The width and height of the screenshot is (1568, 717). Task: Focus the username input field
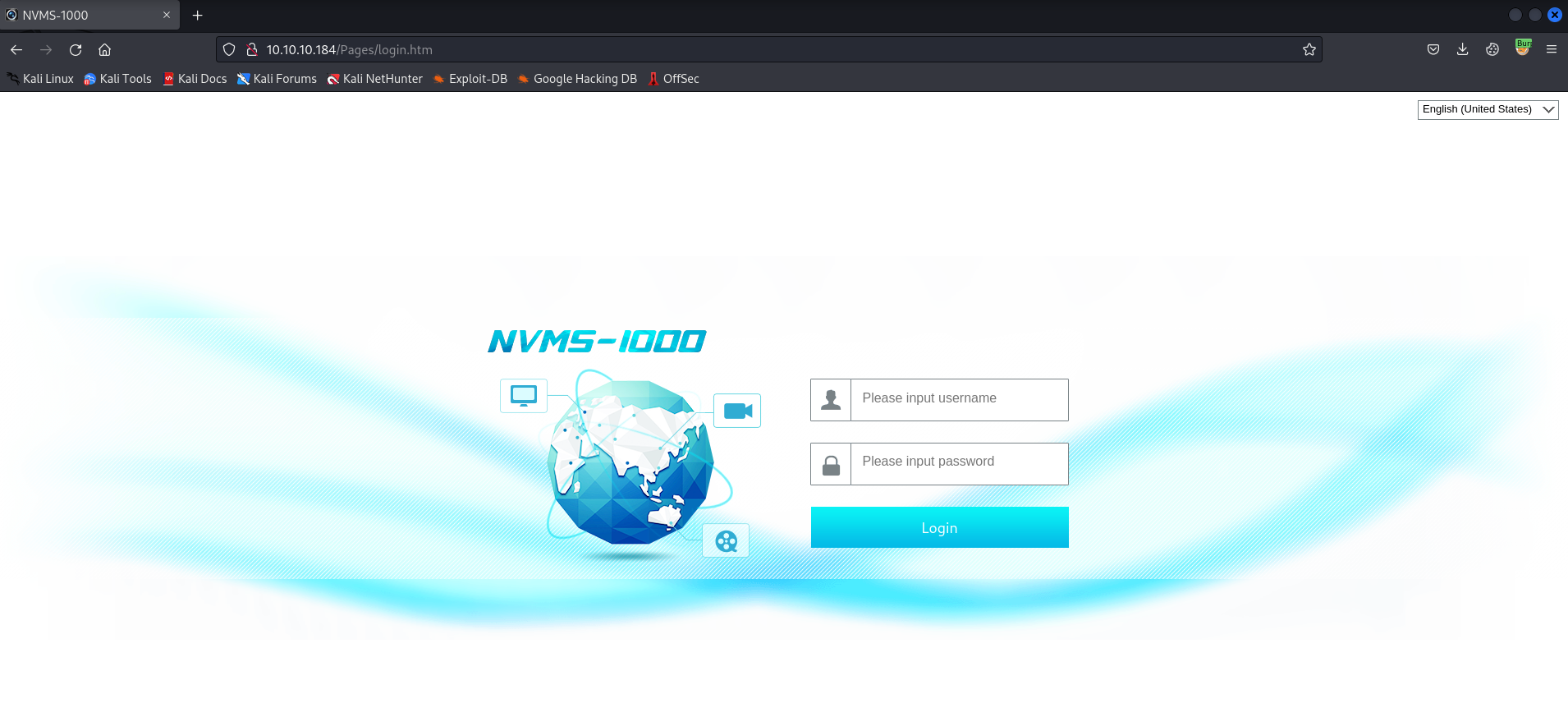(958, 399)
